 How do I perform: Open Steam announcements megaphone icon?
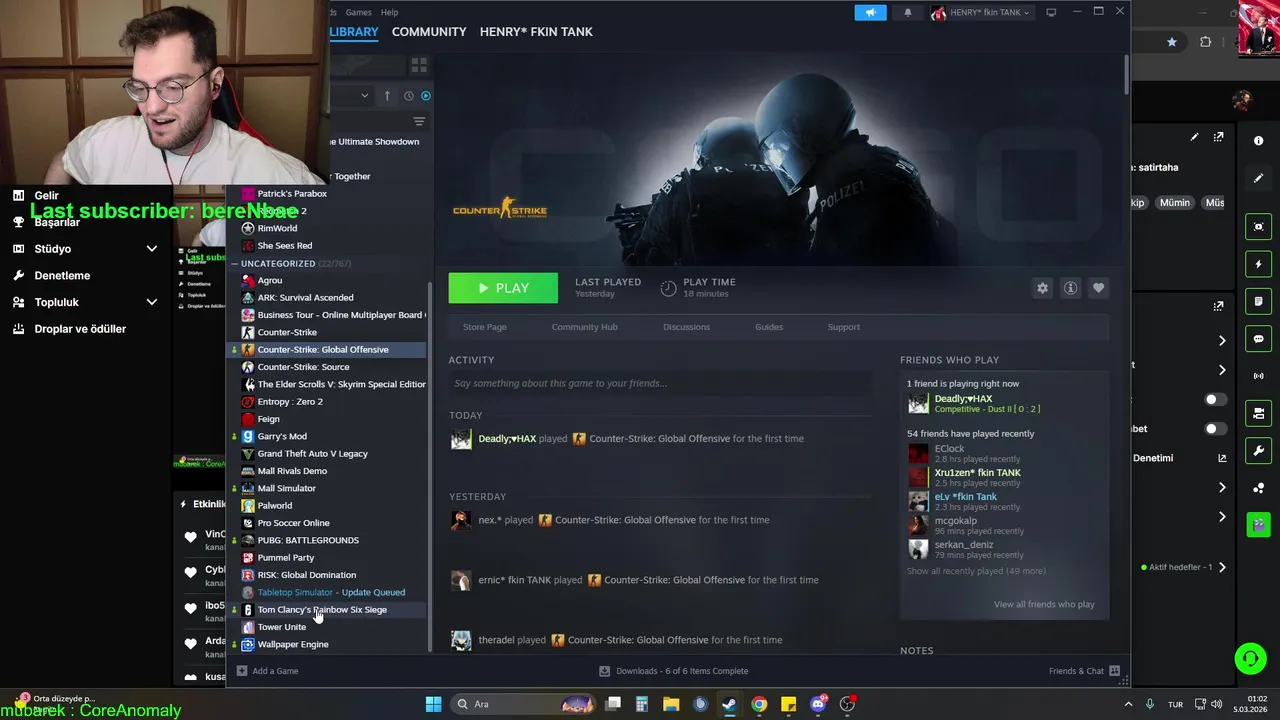[x=870, y=12]
